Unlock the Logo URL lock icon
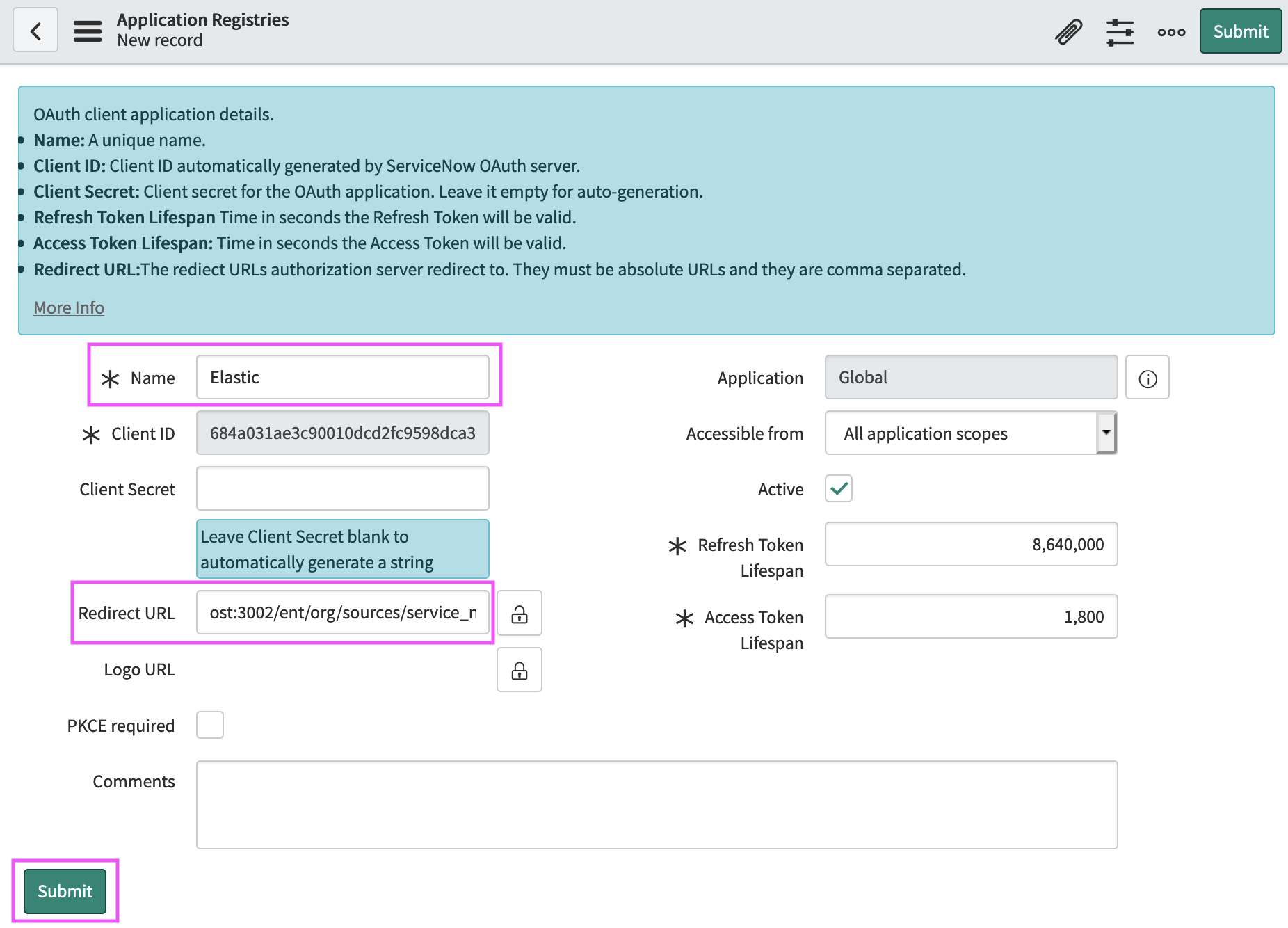This screenshot has width=1288, height=928. click(520, 671)
